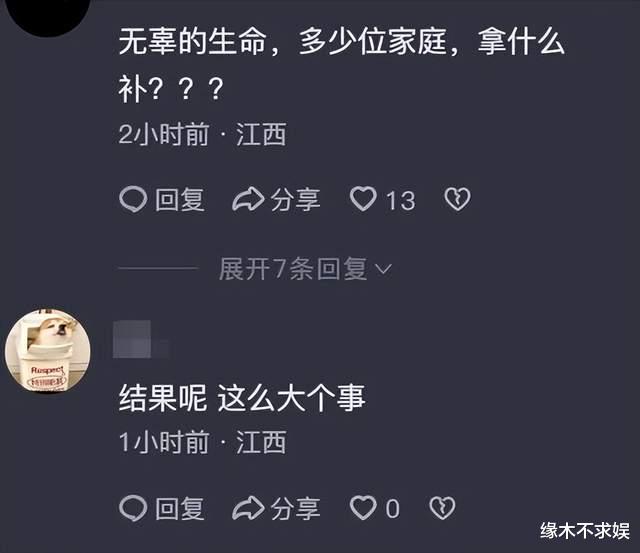Click the like count 13
Viewport: 640px width, 553px height.
point(400,200)
